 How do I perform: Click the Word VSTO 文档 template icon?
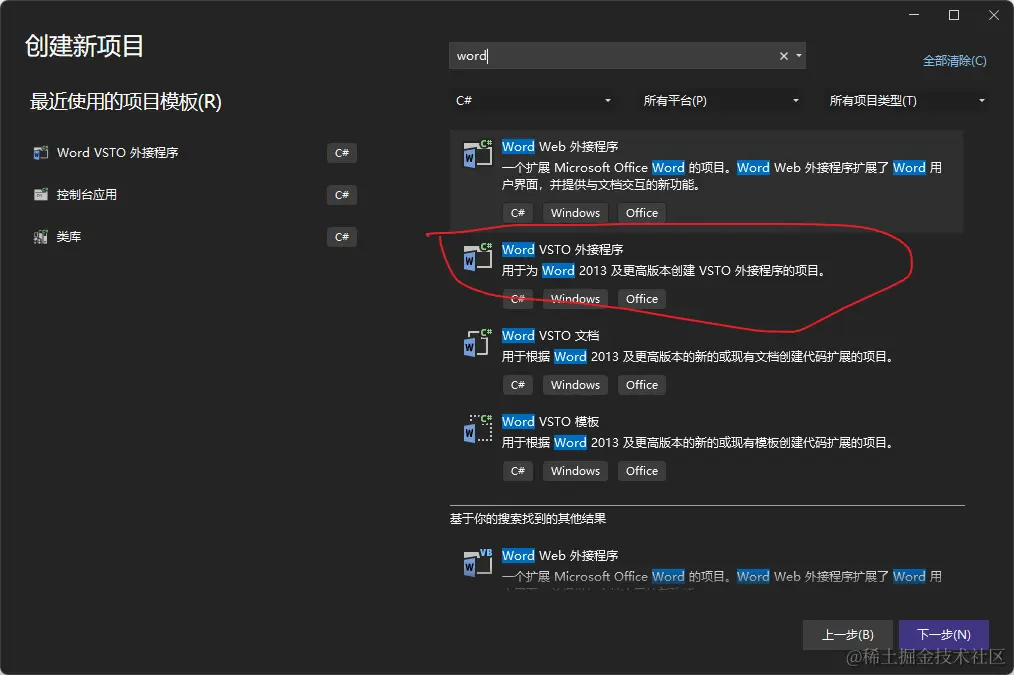point(478,343)
